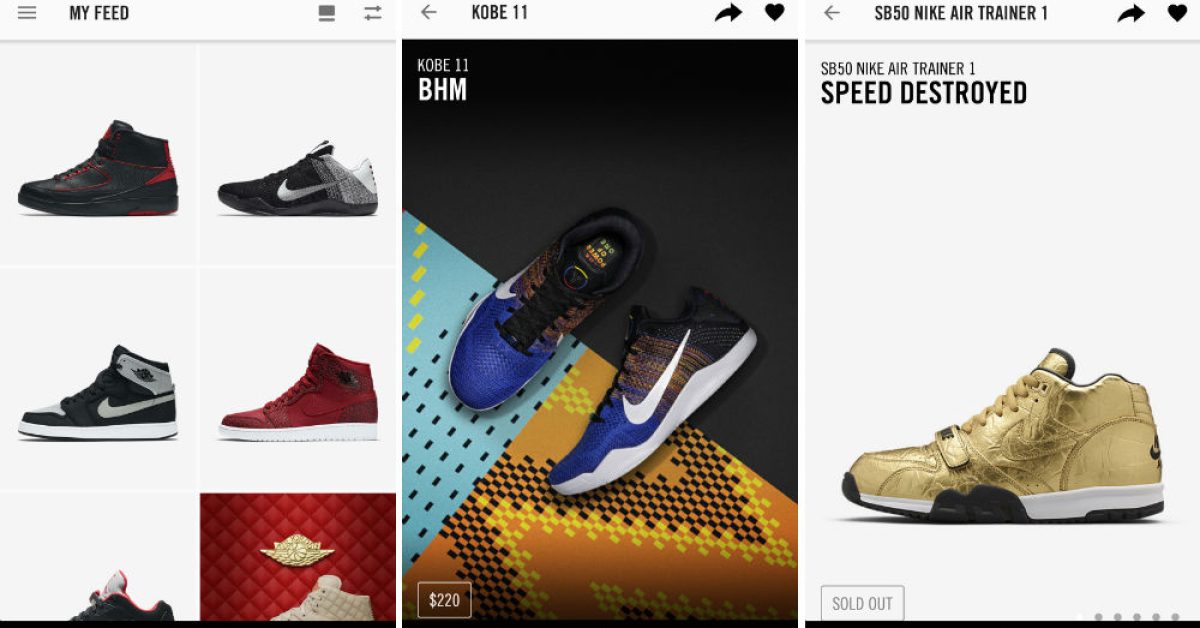Share the Kobe 11 BHM shoe

pos(729,13)
